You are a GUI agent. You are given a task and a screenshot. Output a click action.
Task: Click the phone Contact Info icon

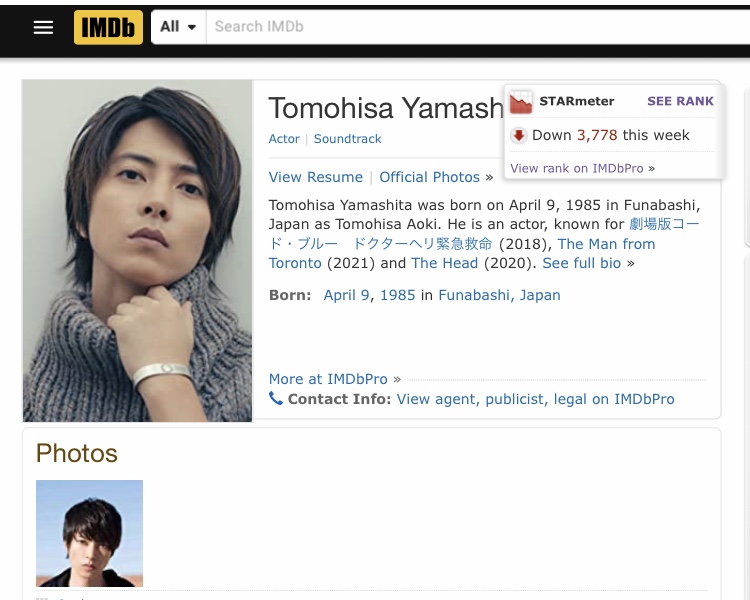click(276, 398)
